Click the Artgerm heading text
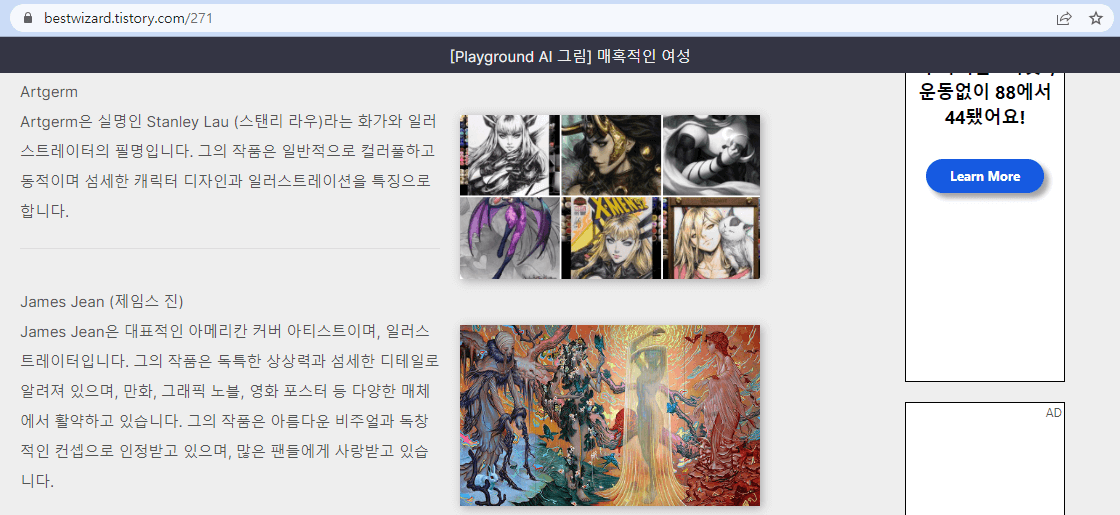 (x=49, y=92)
